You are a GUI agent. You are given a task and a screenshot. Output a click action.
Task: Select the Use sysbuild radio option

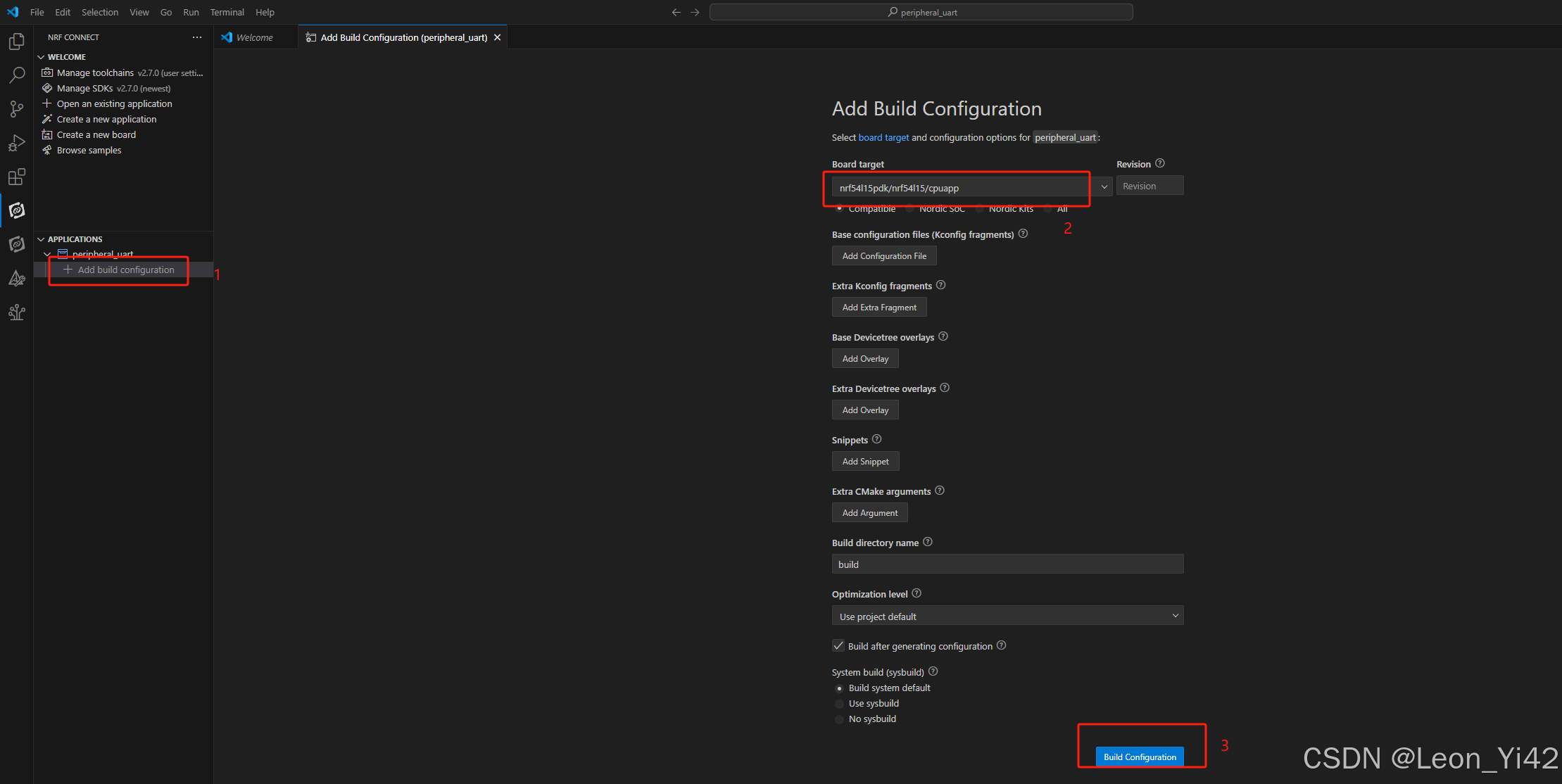coord(839,704)
